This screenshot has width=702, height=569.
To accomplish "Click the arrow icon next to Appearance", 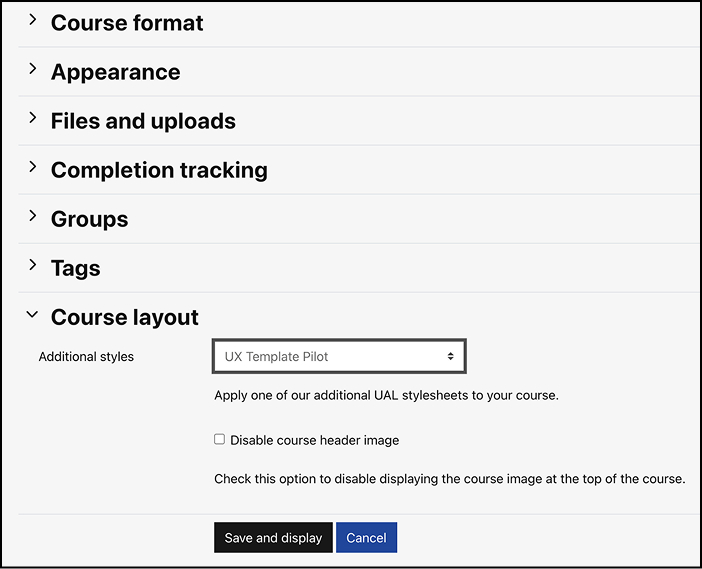I will coord(32,70).
